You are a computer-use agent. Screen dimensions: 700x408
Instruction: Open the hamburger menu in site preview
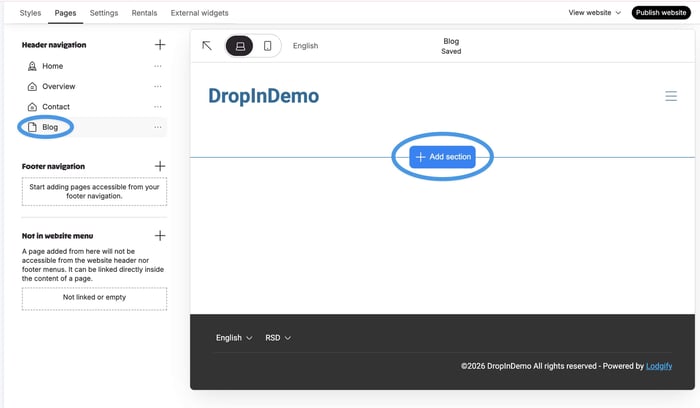click(x=671, y=96)
